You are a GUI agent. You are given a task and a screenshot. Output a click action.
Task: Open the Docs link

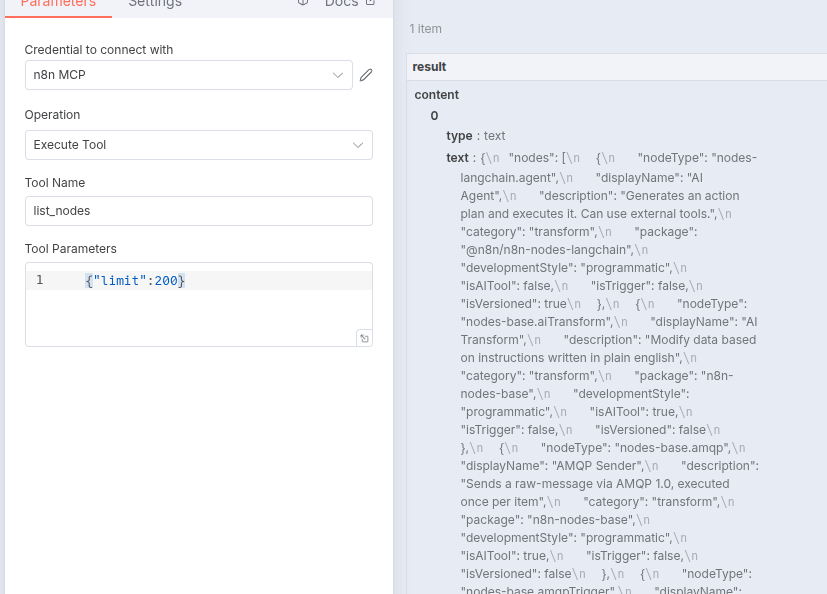coord(349,3)
